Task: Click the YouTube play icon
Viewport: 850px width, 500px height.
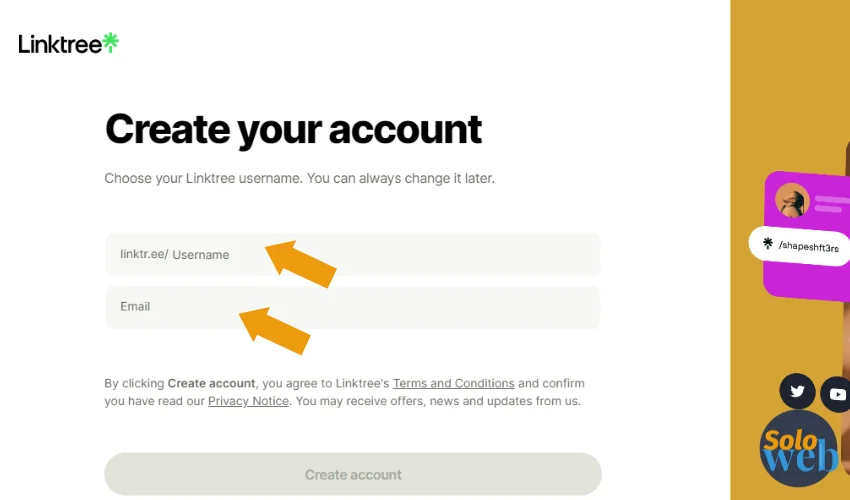Action: coord(836,394)
